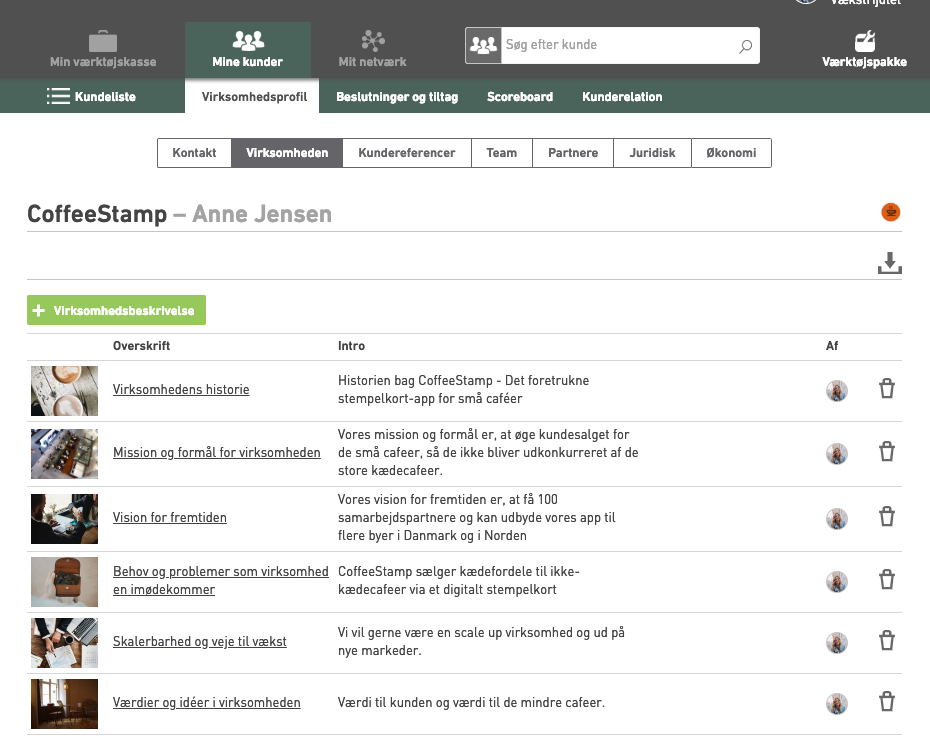Delete the Værdier og idéer row

887,702
